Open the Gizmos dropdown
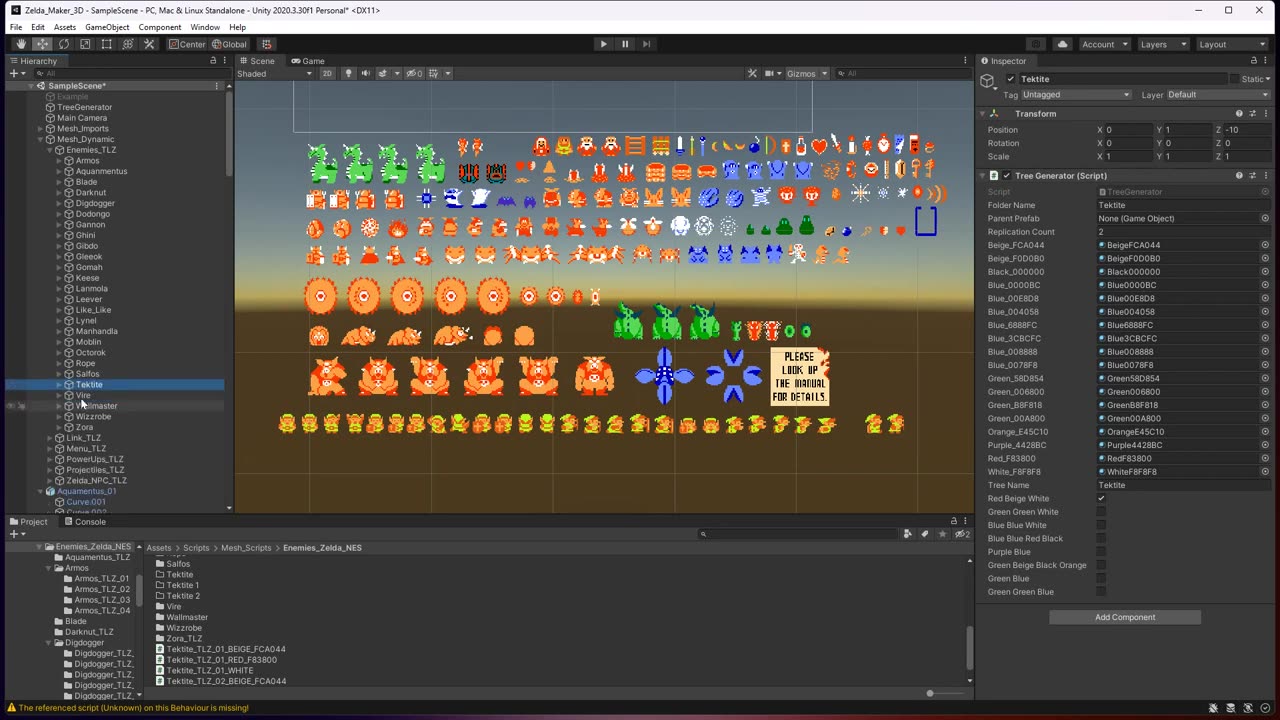 808,73
